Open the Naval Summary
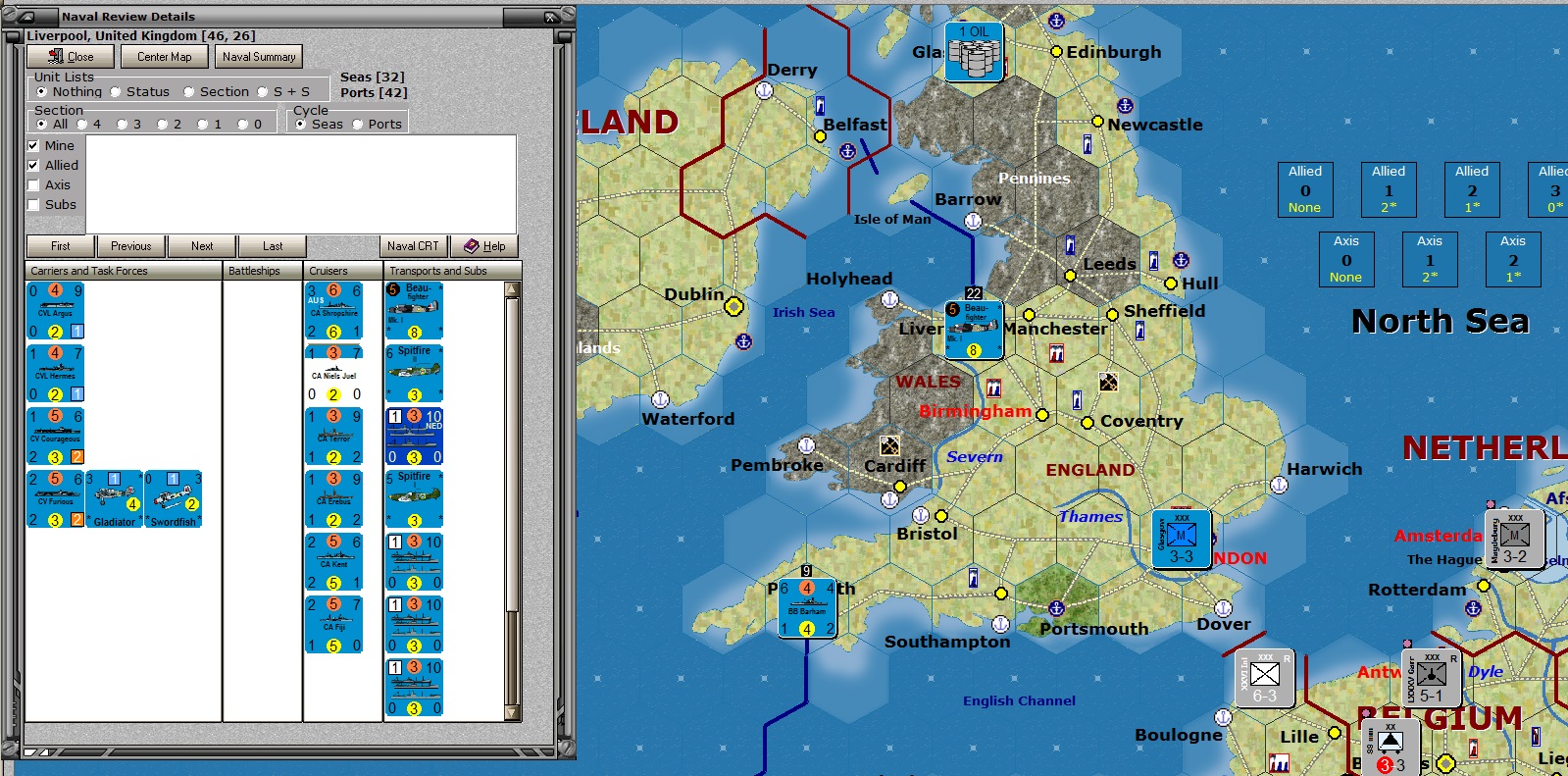 pos(259,57)
